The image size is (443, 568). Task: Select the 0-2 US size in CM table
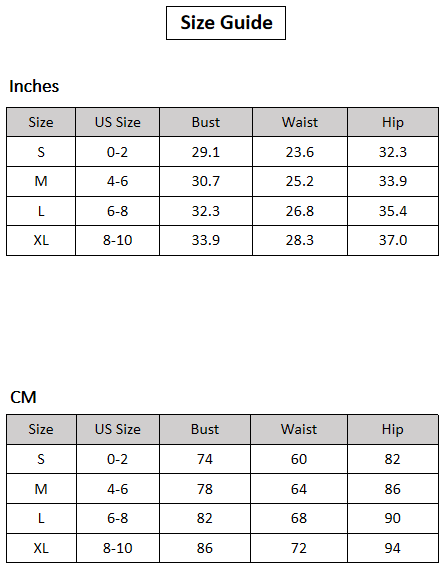point(118,459)
